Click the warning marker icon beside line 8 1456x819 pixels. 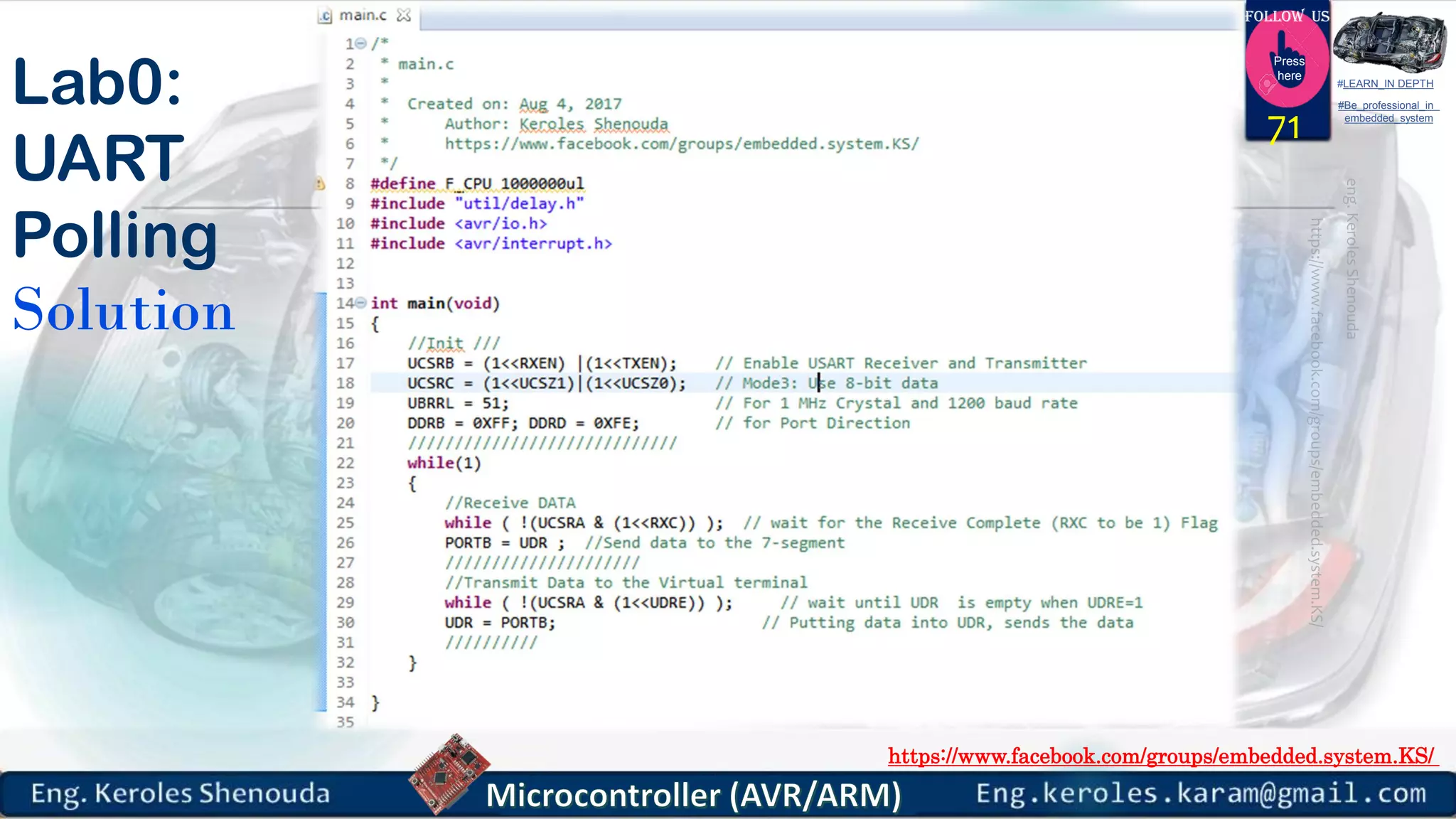tap(320, 183)
